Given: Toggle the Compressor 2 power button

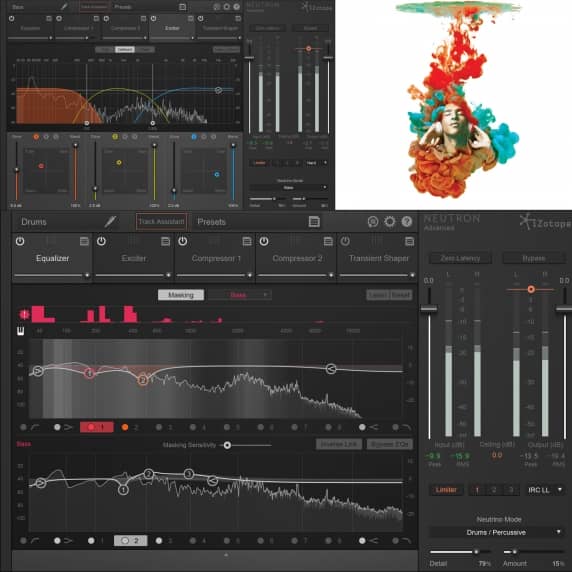Looking at the screenshot, I should 264,241.
